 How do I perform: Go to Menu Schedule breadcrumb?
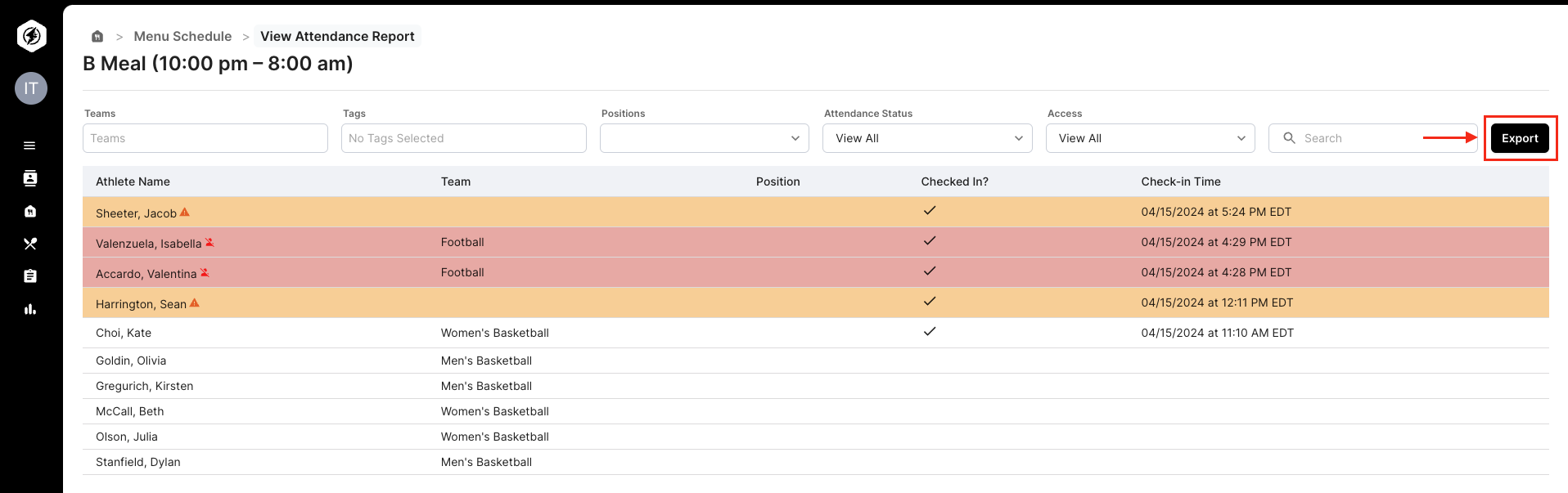pos(182,36)
